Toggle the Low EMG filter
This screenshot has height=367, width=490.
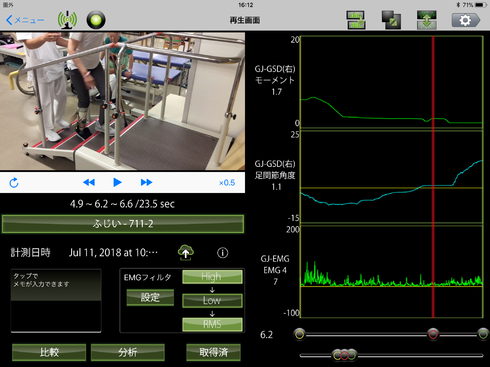coord(212,300)
